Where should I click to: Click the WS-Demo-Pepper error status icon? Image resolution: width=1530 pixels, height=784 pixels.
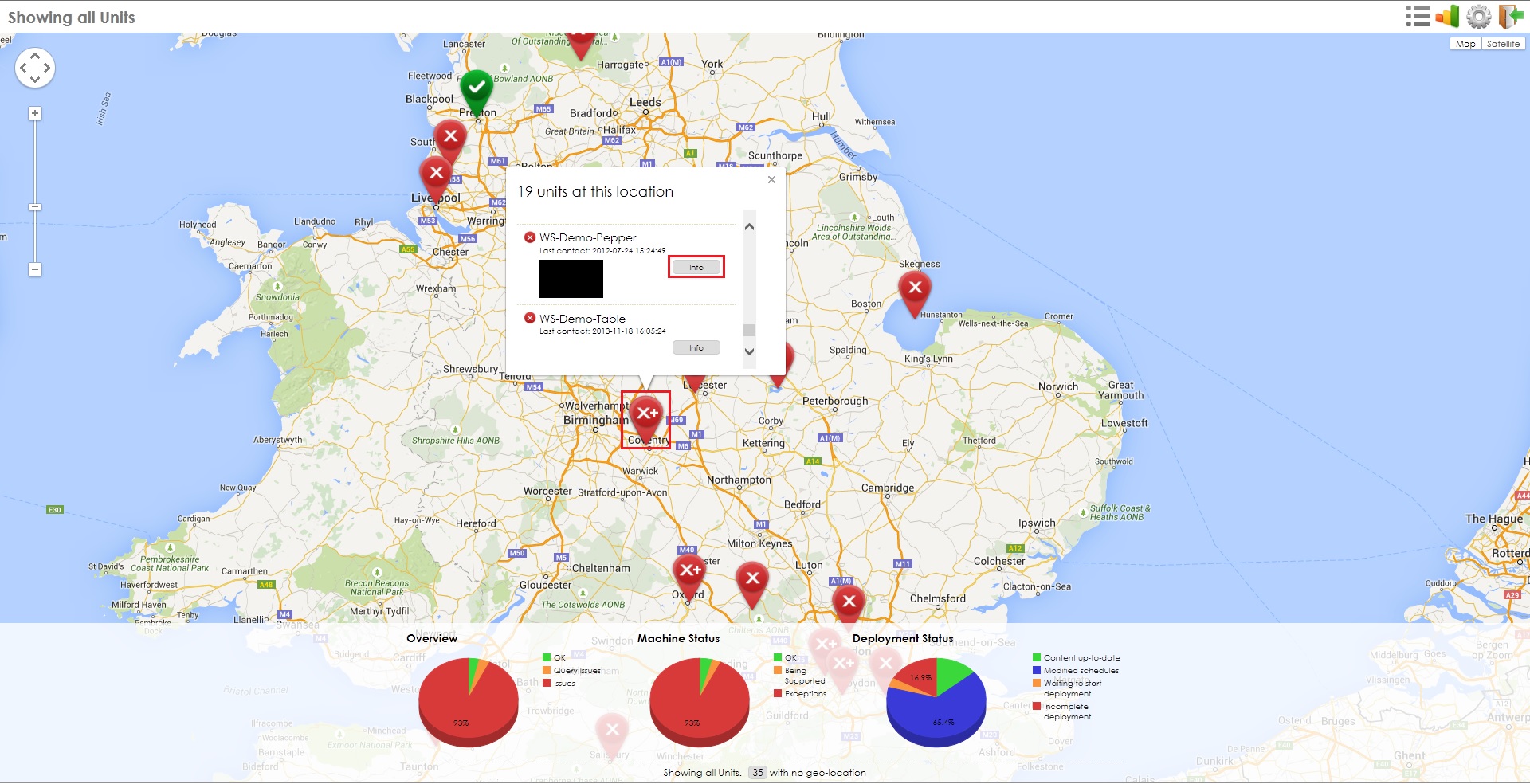(x=530, y=237)
